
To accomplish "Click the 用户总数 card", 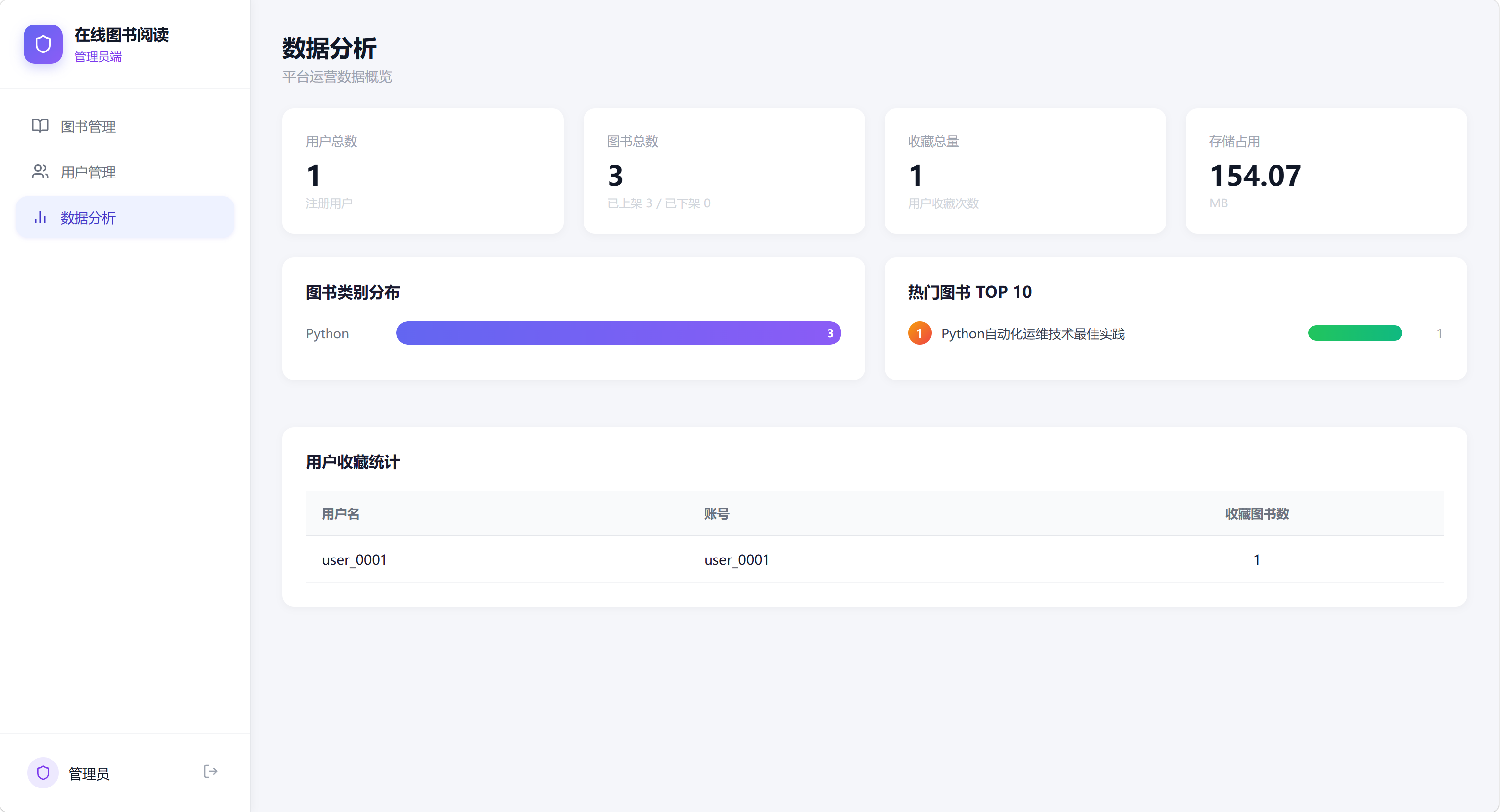I will tap(423, 172).
